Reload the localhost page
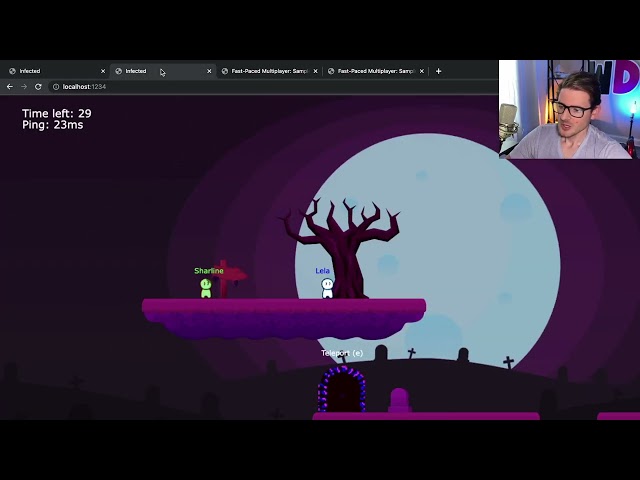 pyautogui.click(x=38, y=87)
